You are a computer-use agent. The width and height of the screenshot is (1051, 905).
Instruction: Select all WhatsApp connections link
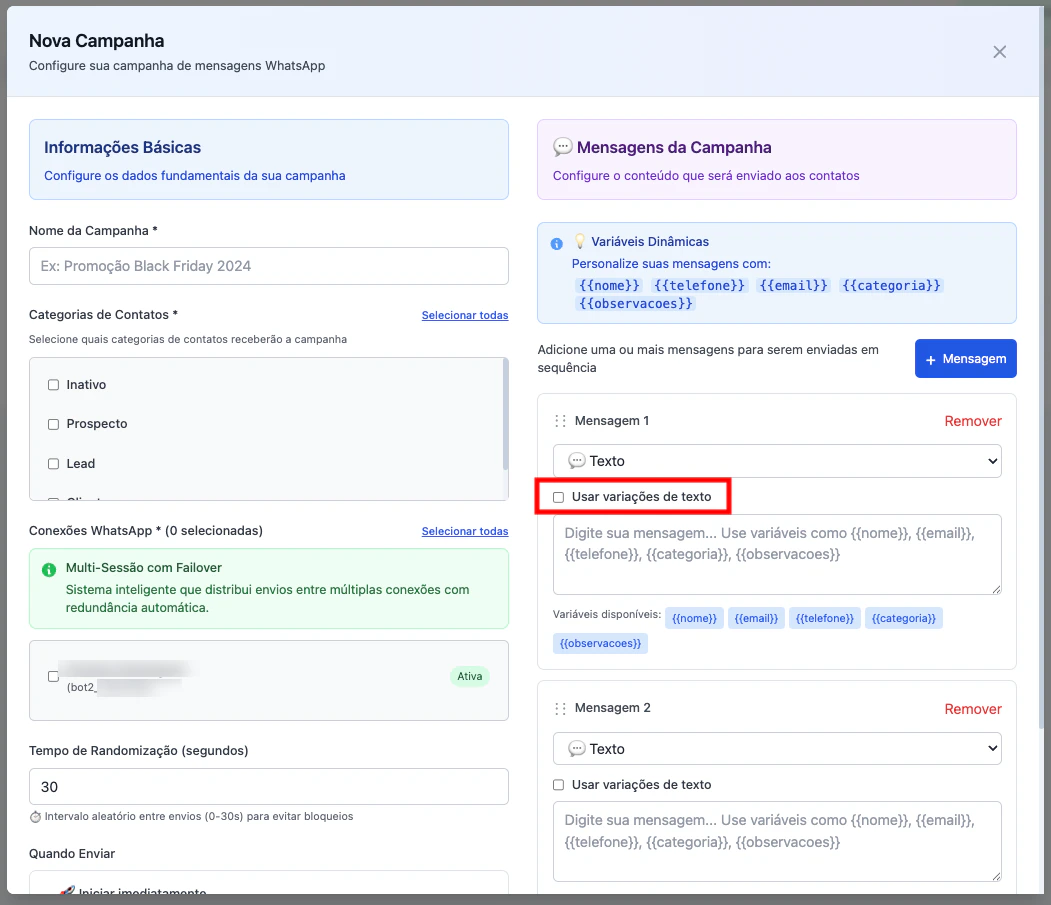465,531
